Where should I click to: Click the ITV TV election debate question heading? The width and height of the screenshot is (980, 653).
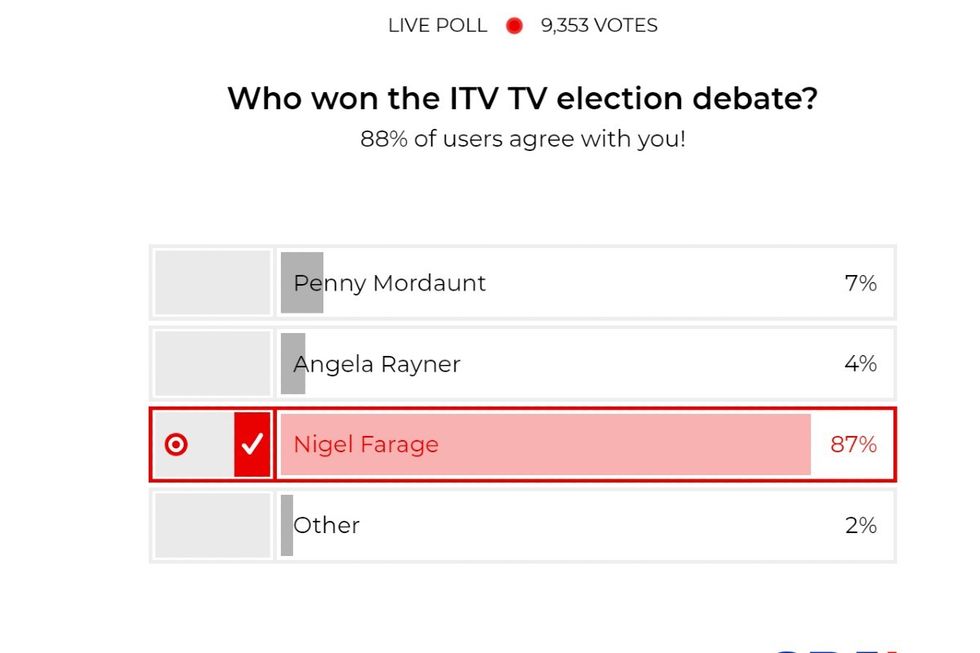tap(522, 99)
